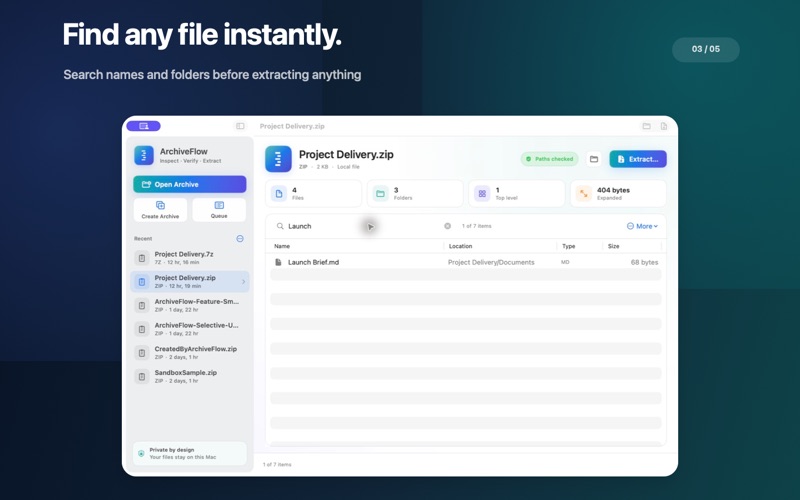This screenshot has height=500, width=800.
Task: Click the 68 bytes size cell
Action: click(x=644, y=262)
